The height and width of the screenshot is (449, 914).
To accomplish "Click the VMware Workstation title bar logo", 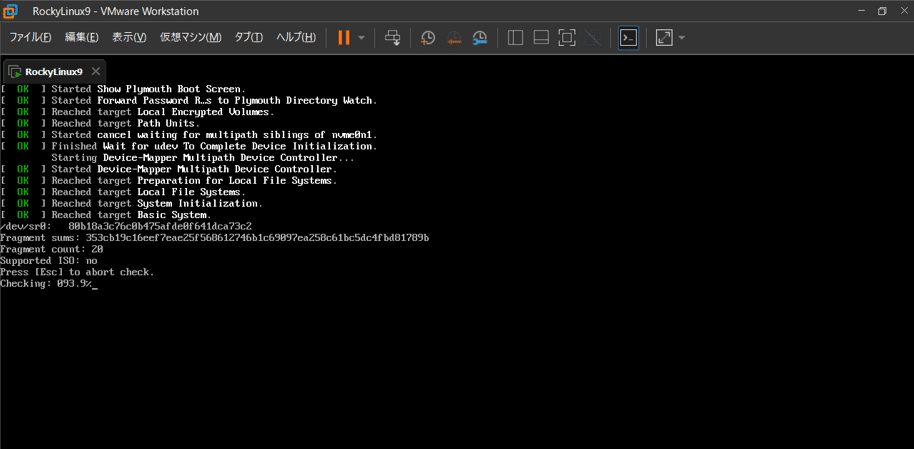I will 12,11.
